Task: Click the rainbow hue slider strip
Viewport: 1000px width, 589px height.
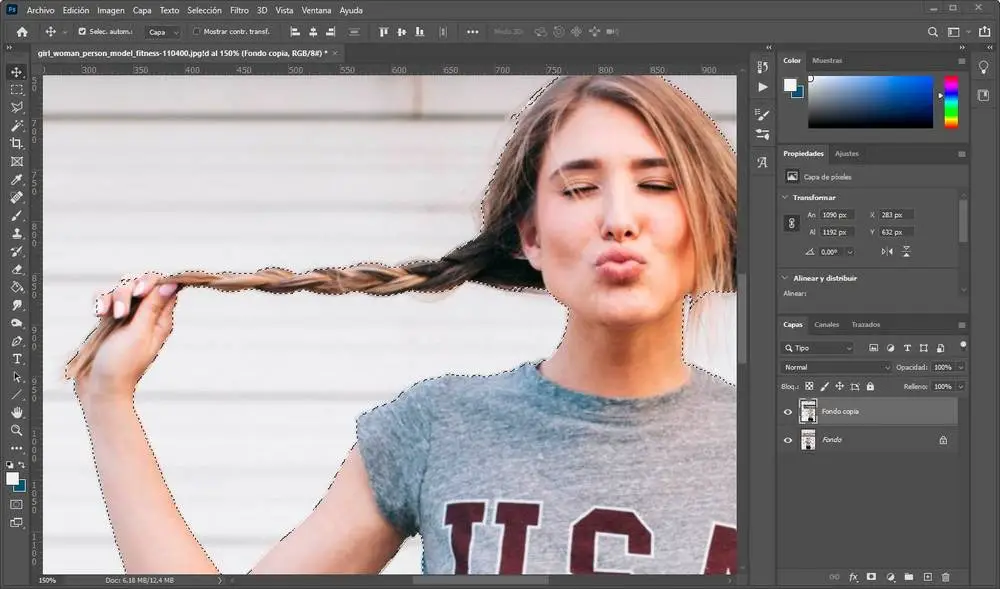Action: (x=951, y=102)
